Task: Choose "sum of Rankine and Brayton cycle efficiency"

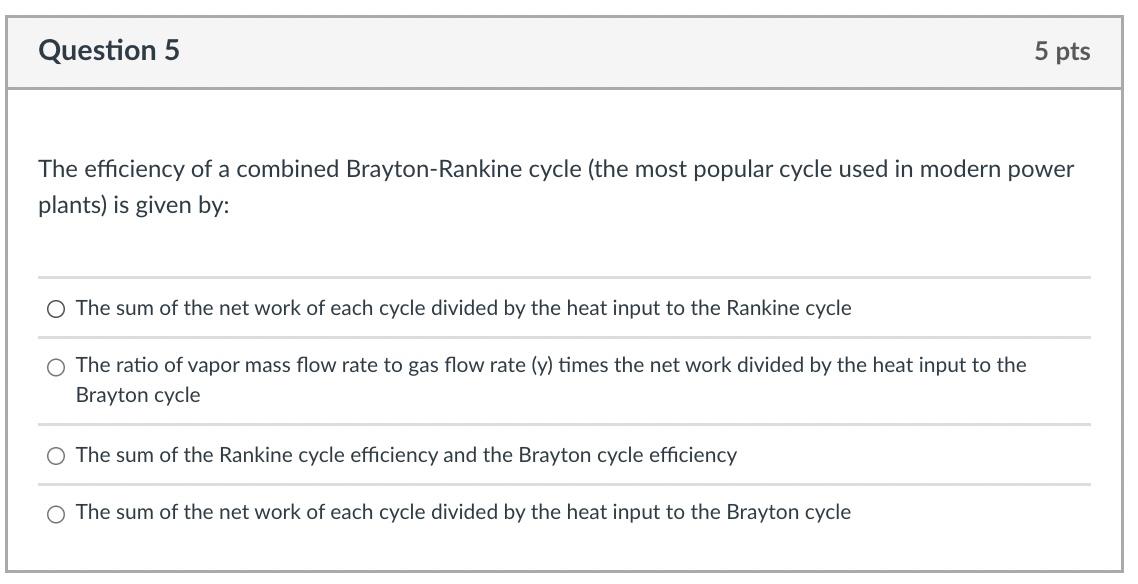Action: [x=57, y=456]
